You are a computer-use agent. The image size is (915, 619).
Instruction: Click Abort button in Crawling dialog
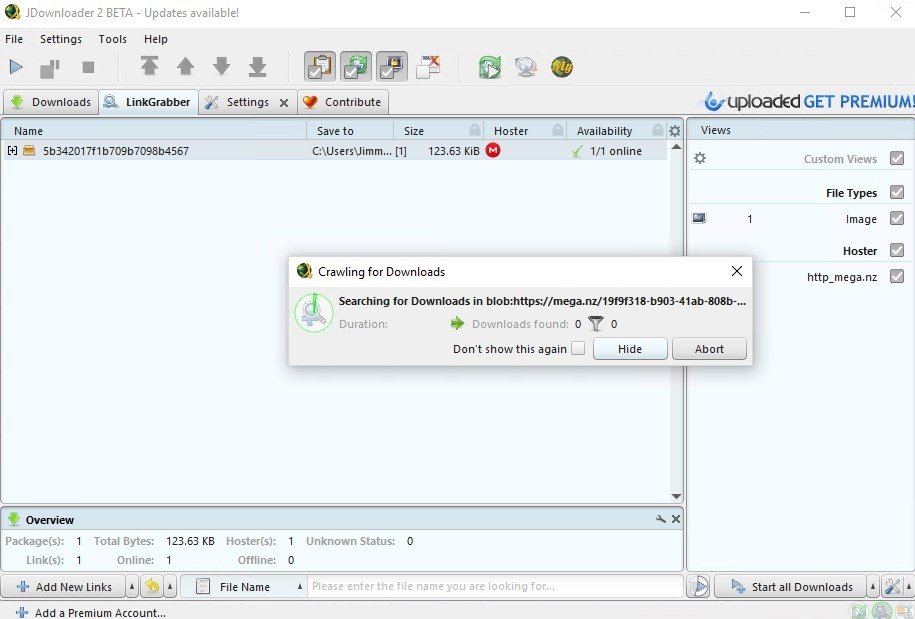709,349
